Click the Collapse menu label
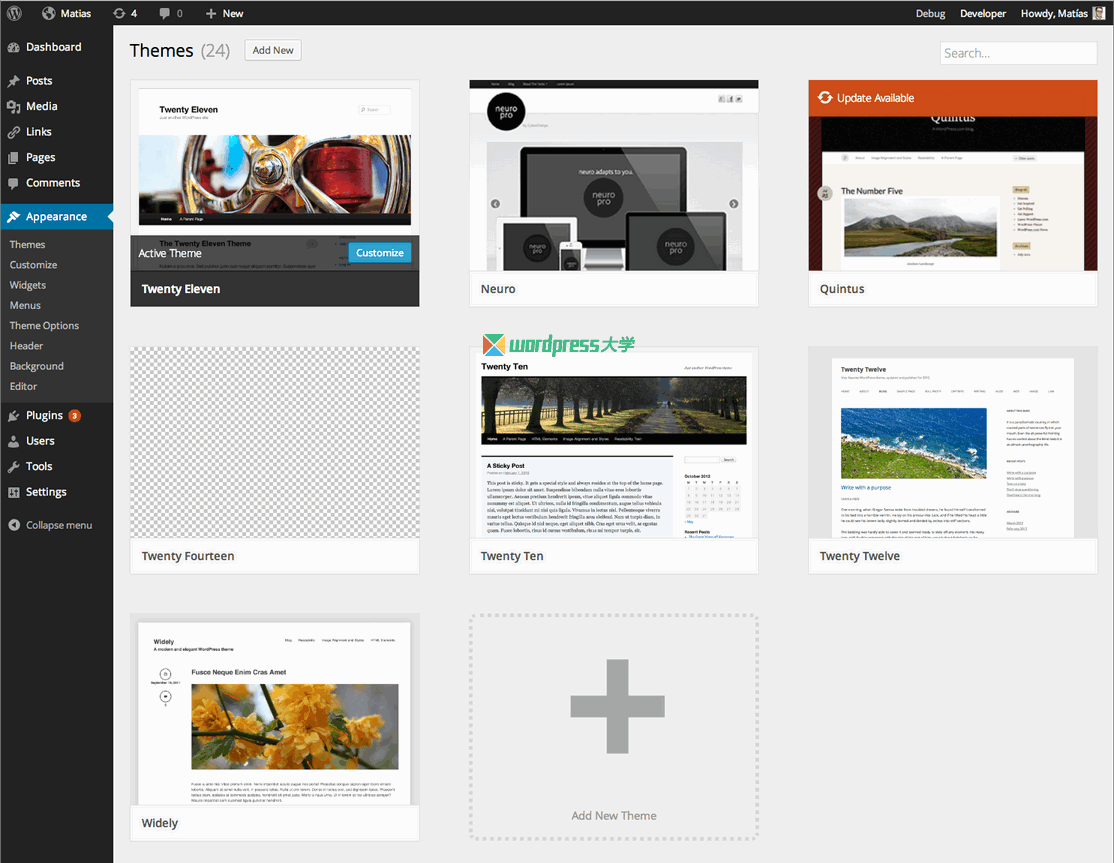 point(59,526)
